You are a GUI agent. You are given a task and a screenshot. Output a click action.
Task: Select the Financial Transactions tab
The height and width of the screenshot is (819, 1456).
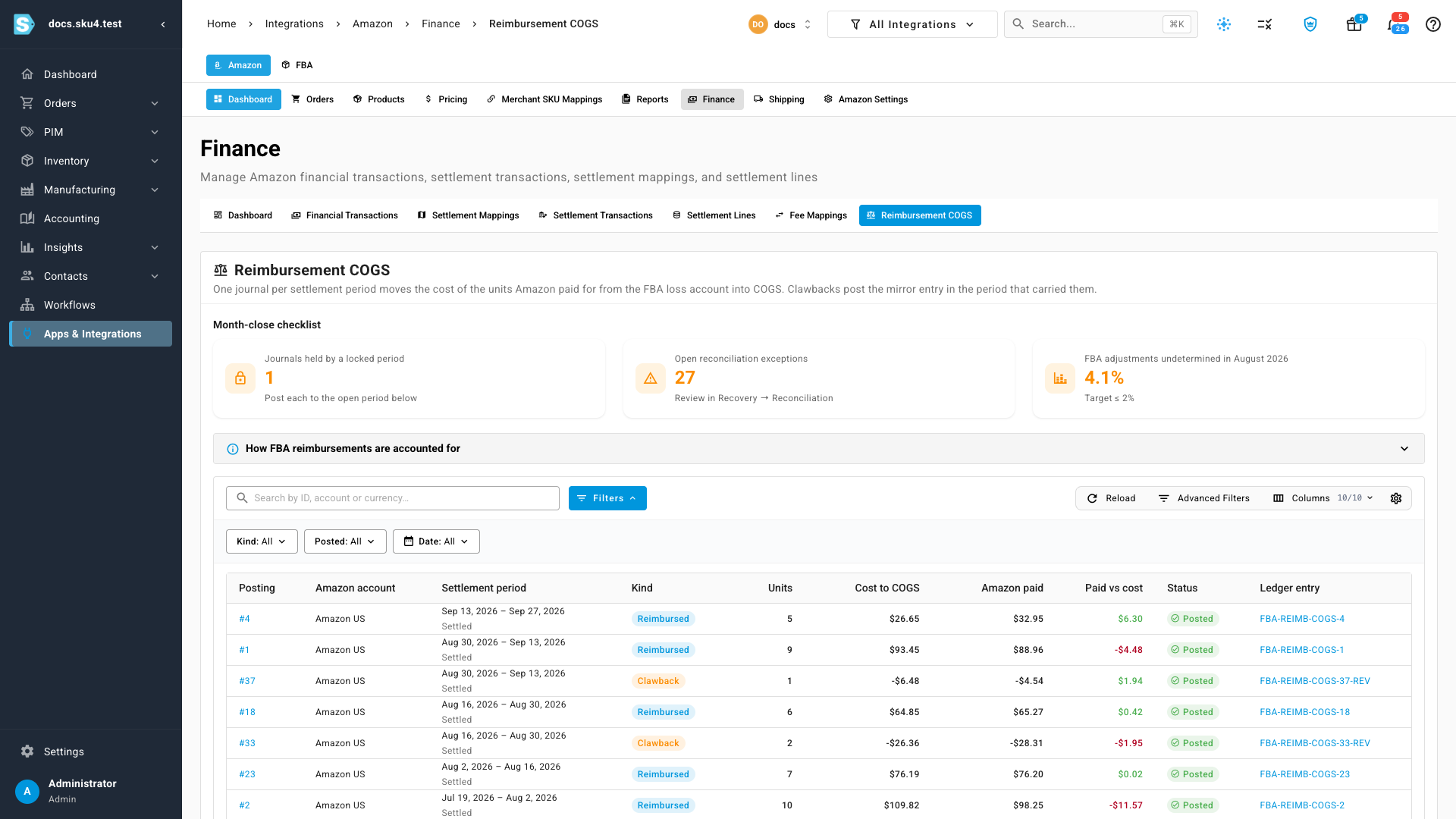pos(344,215)
